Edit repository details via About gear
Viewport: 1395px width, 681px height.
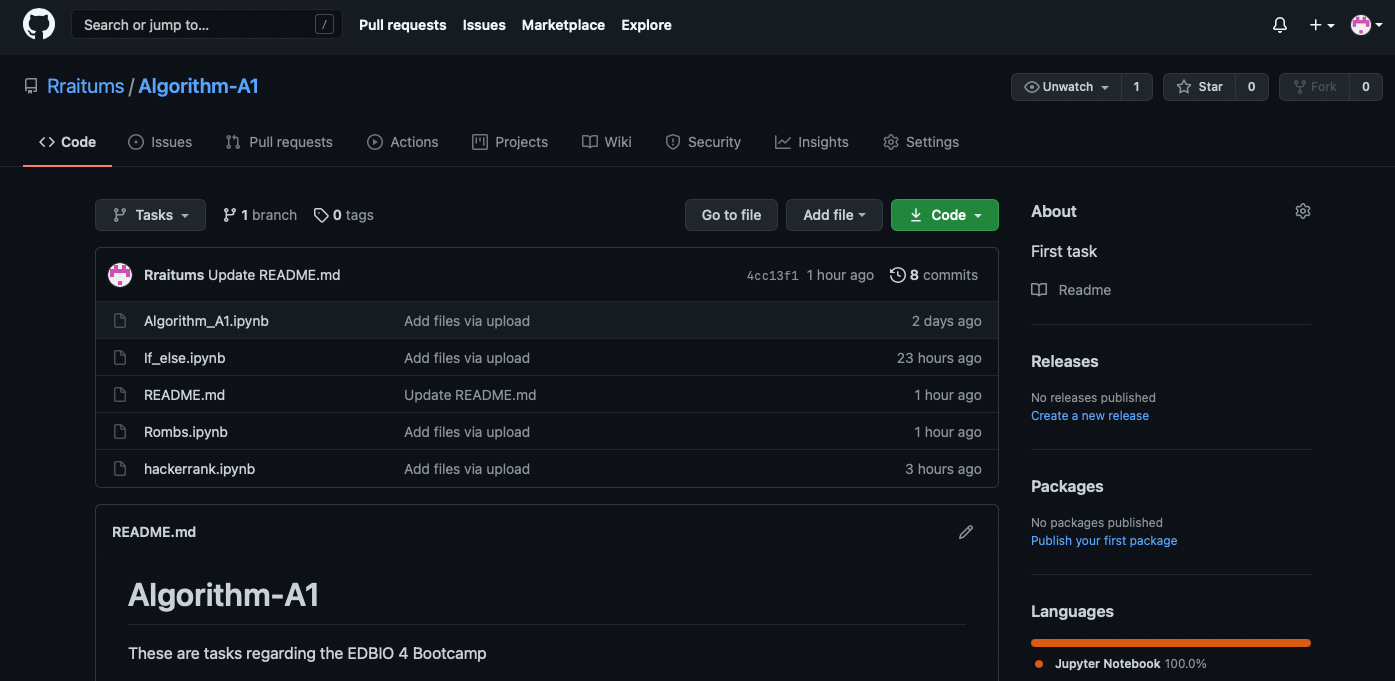1302,211
